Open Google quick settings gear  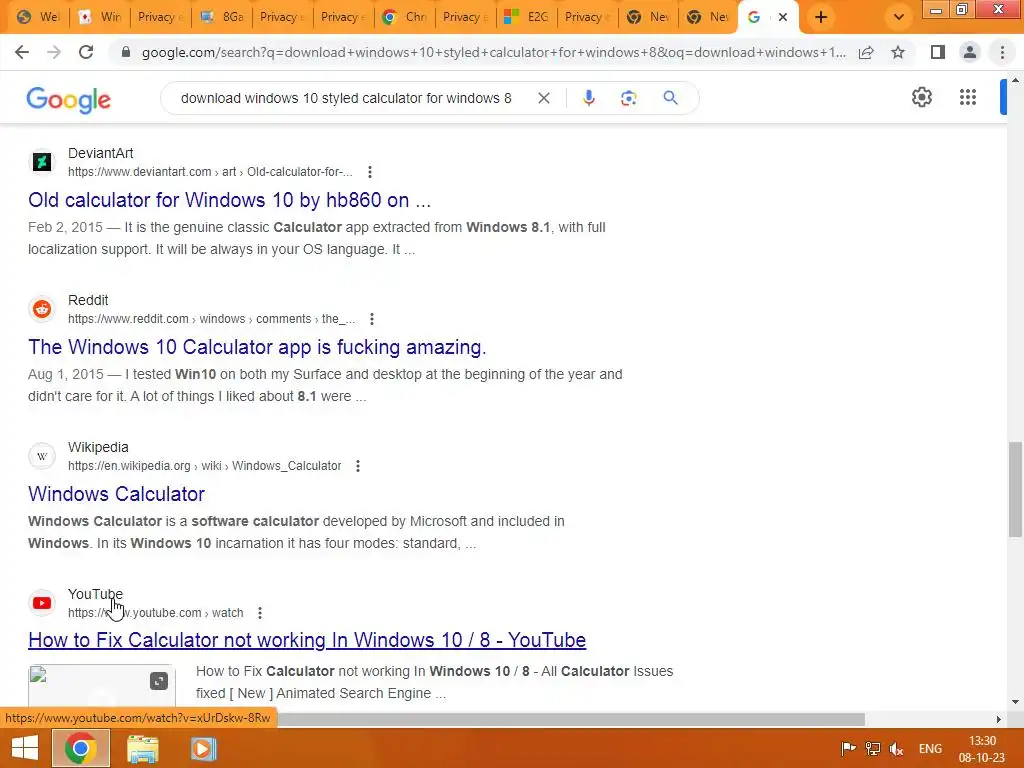[921, 97]
